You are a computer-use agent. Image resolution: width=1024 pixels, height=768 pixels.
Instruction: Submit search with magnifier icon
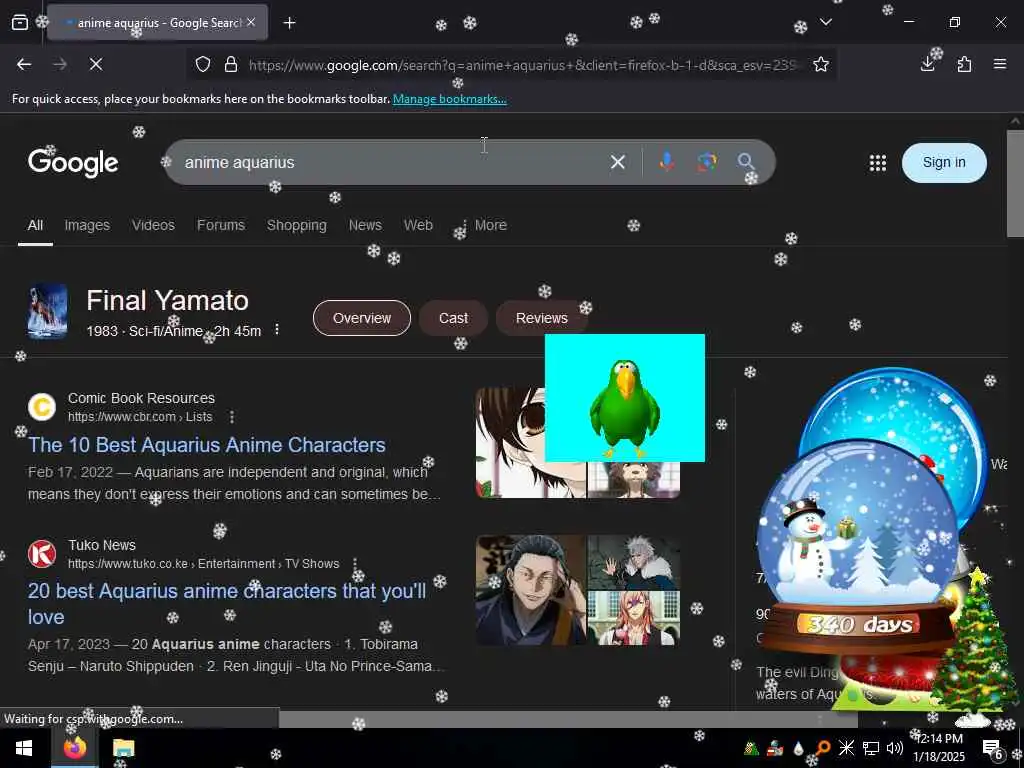click(746, 162)
